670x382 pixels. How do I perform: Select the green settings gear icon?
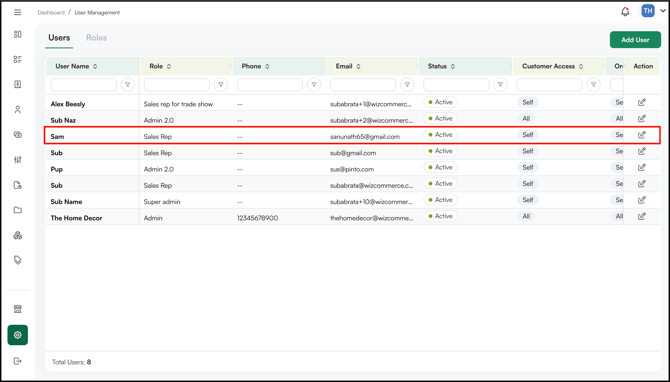(18, 335)
